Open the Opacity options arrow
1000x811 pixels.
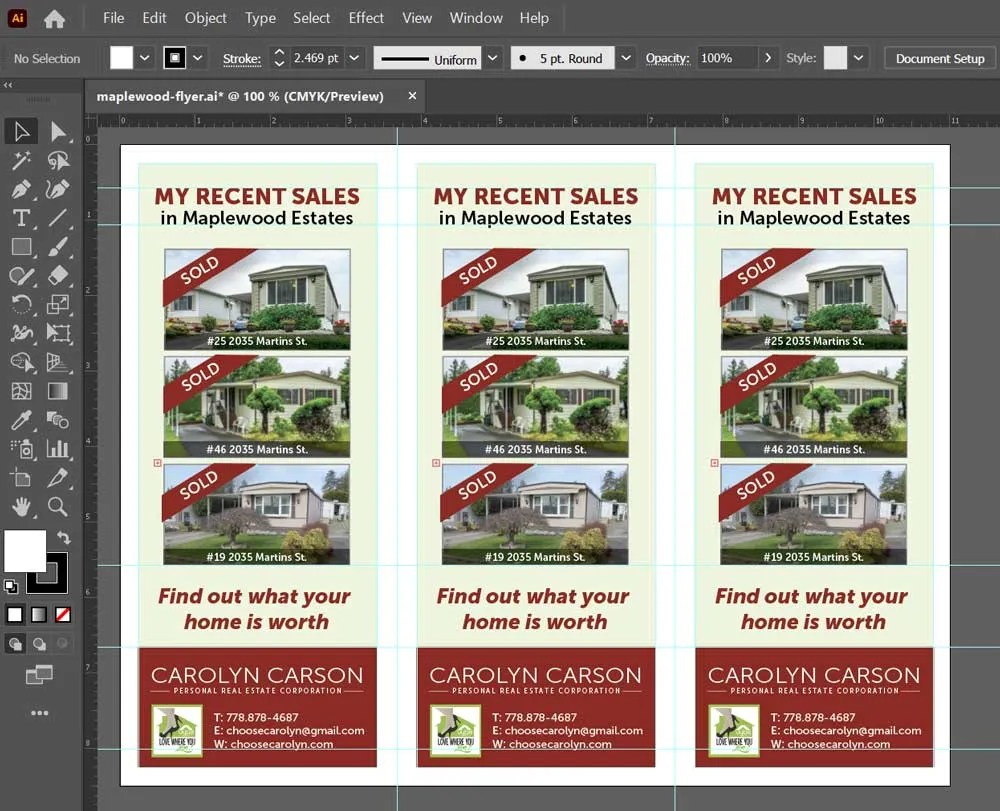click(x=768, y=58)
